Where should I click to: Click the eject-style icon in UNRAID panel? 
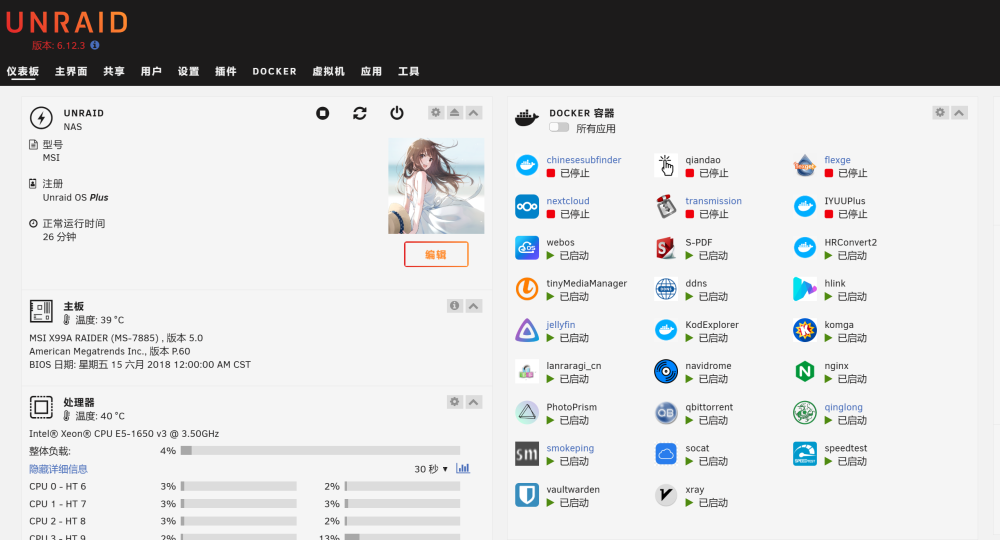(455, 113)
